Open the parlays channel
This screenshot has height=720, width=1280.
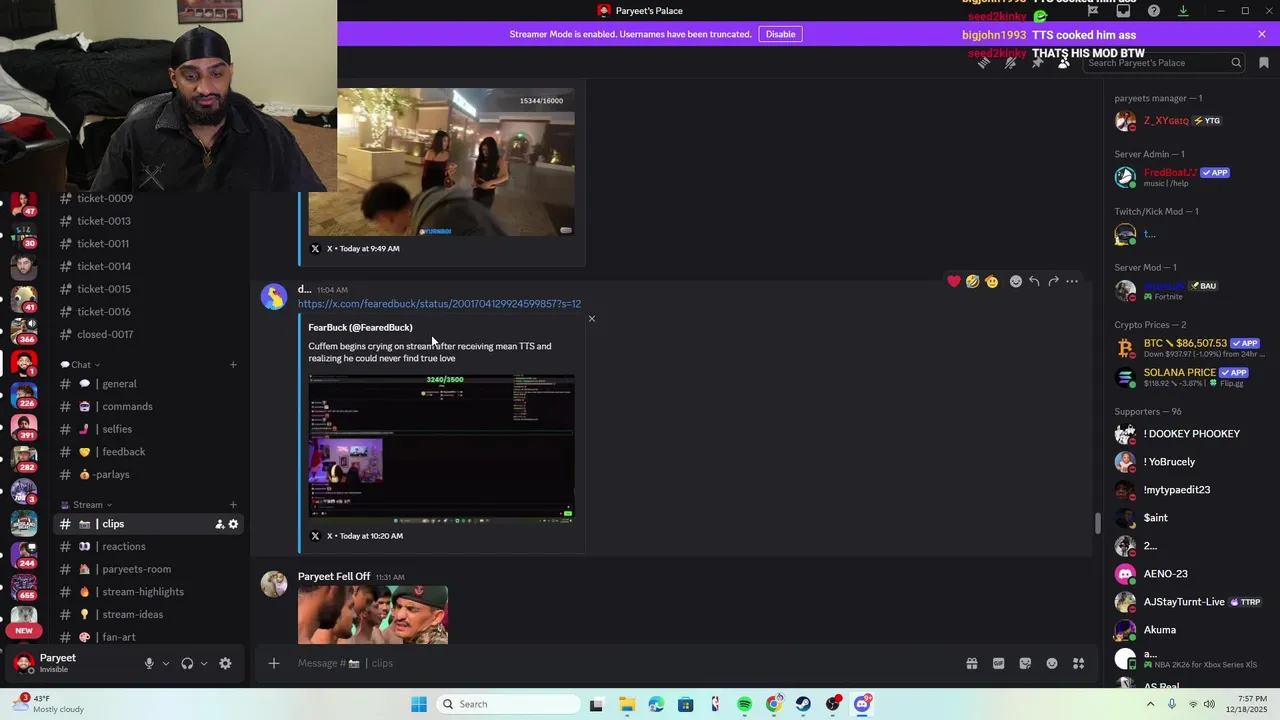pyautogui.click(x=148, y=475)
